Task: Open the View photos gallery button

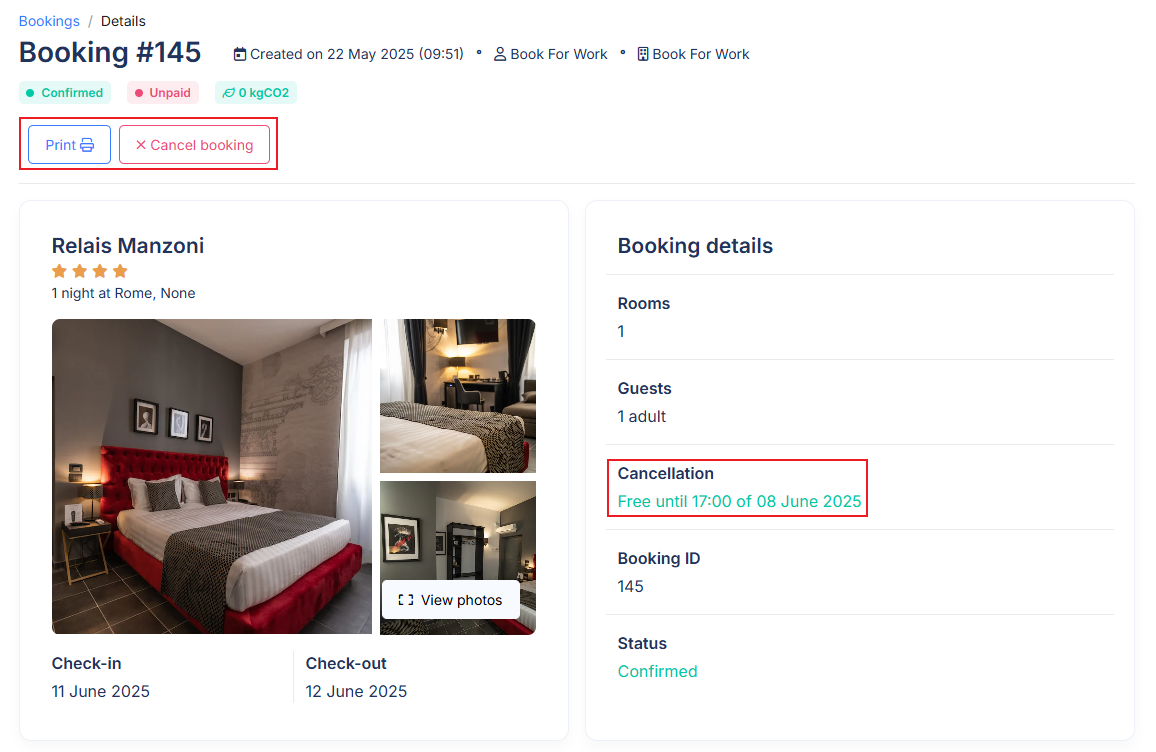Action: tap(450, 600)
